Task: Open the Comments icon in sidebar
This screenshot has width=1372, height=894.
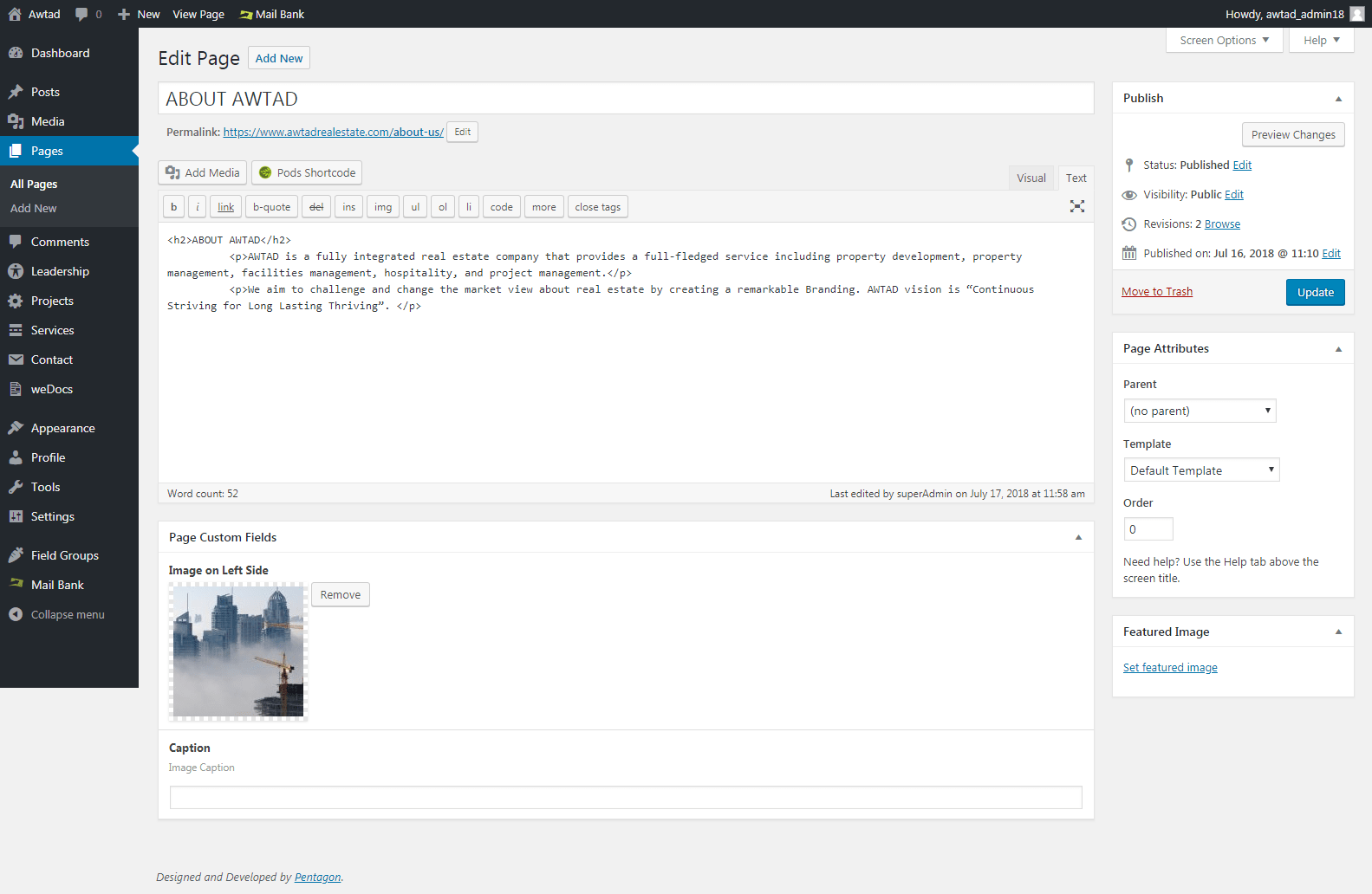Action: pos(16,242)
